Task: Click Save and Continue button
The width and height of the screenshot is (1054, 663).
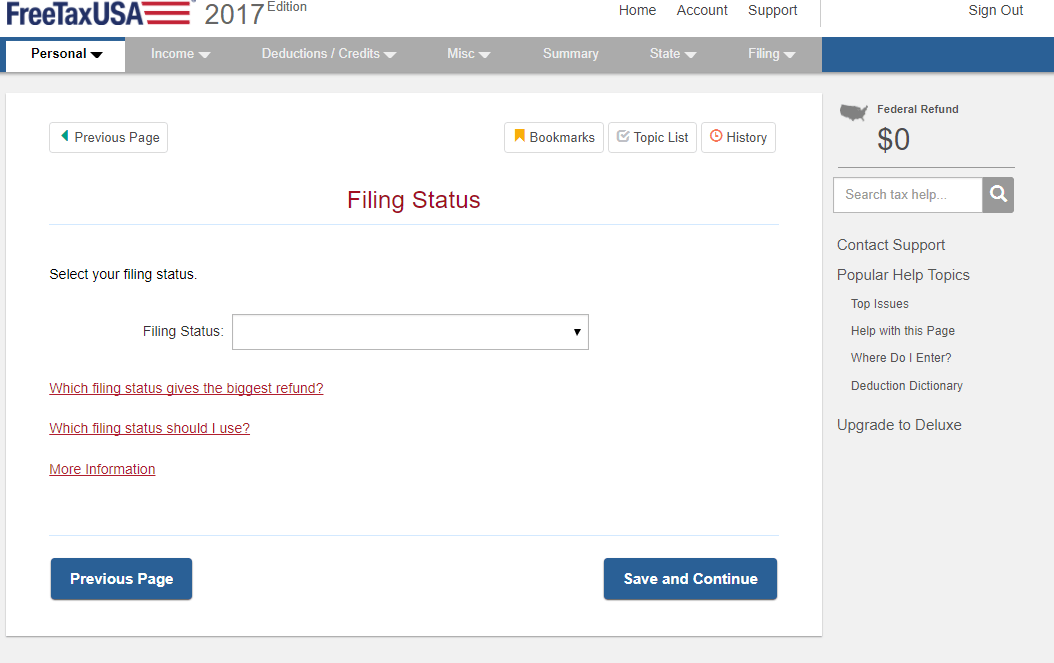Action: (690, 579)
